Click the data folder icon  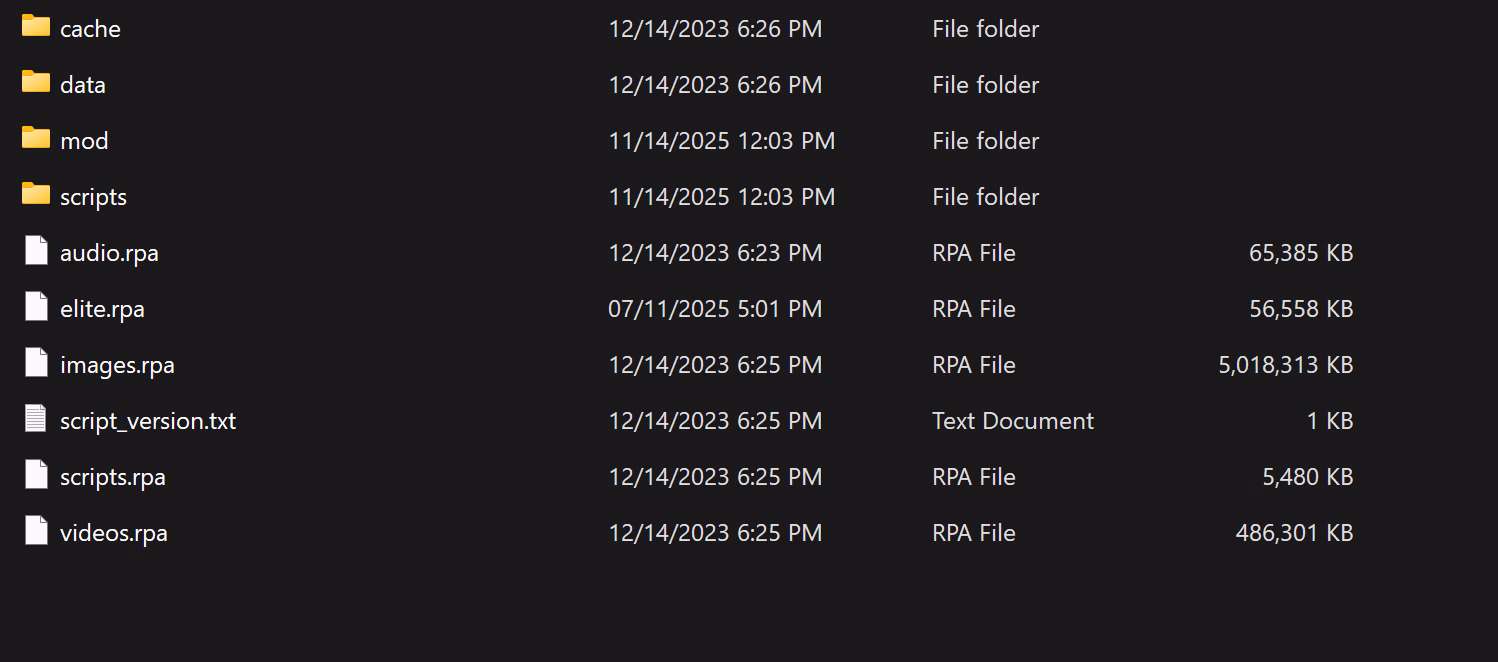(x=36, y=83)
